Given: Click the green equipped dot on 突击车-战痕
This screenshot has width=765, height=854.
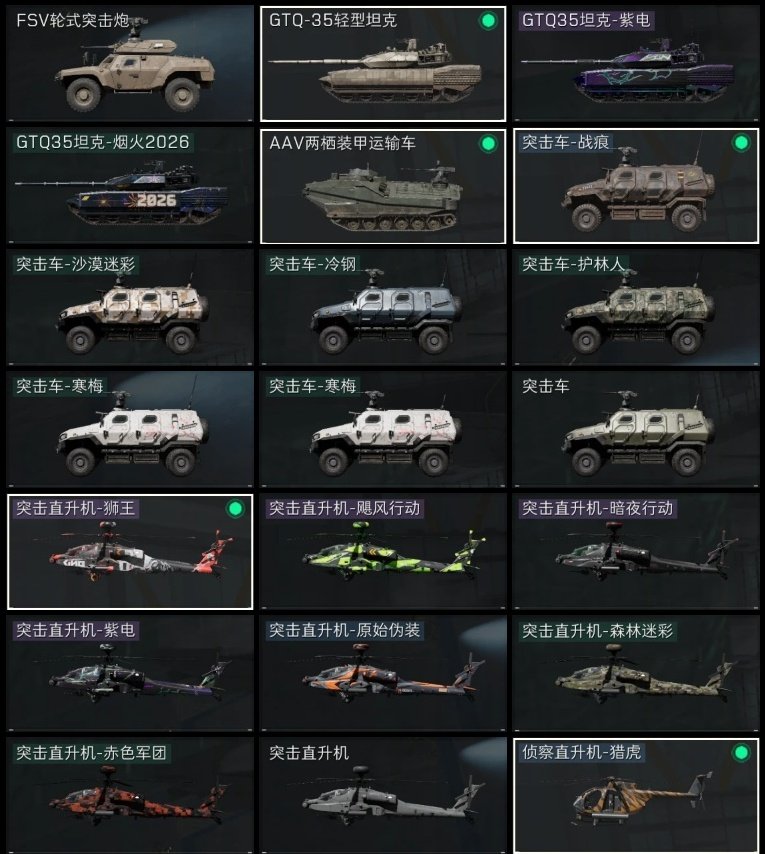Looking at the screenshot, I should click(x=741, y=143).
